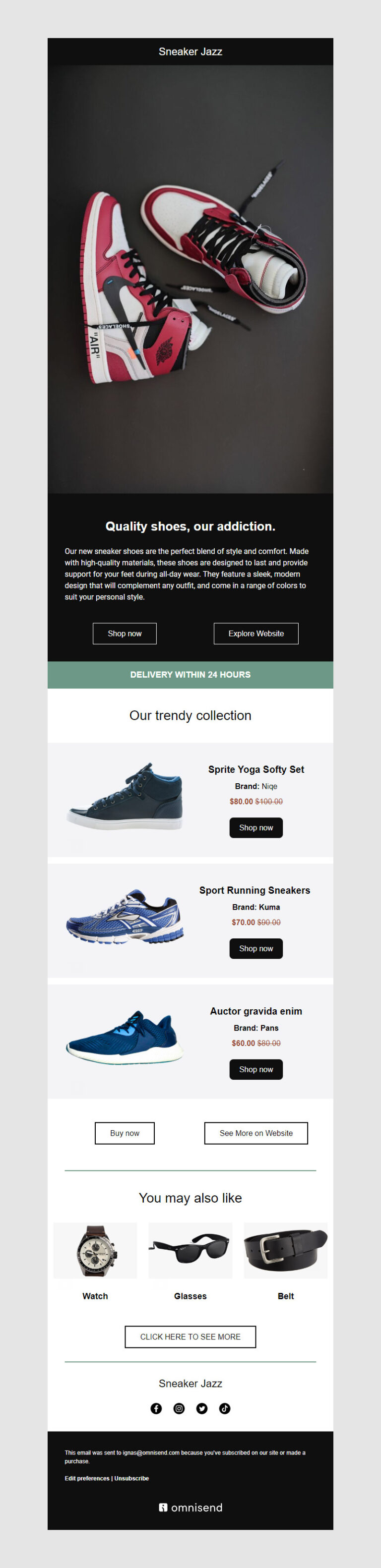The width and height of the screenshot is (381, 1568).
Task: Select the Belt product thumbnail
Action: [285, 1250]
